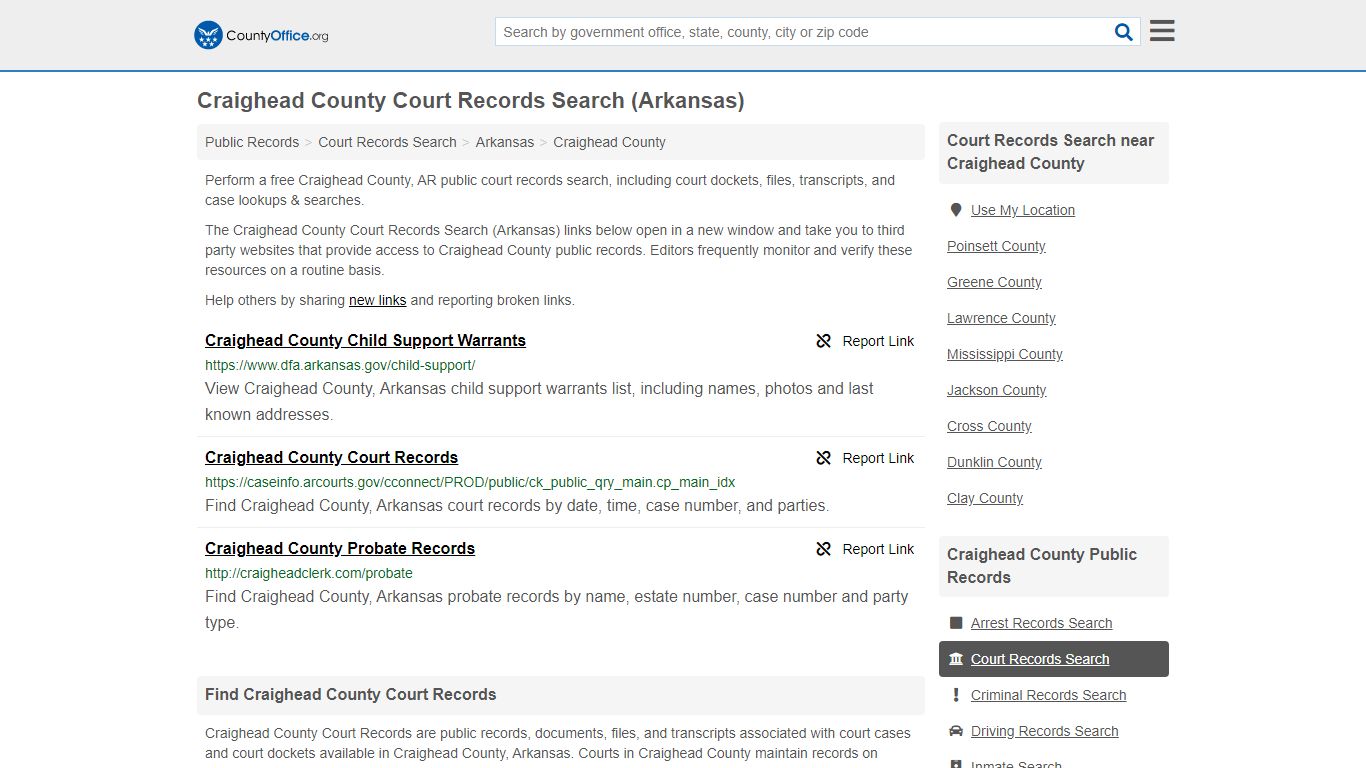1366x768 pixels.
Task: Open Driving Records Search
Action: click(1044, 731)
